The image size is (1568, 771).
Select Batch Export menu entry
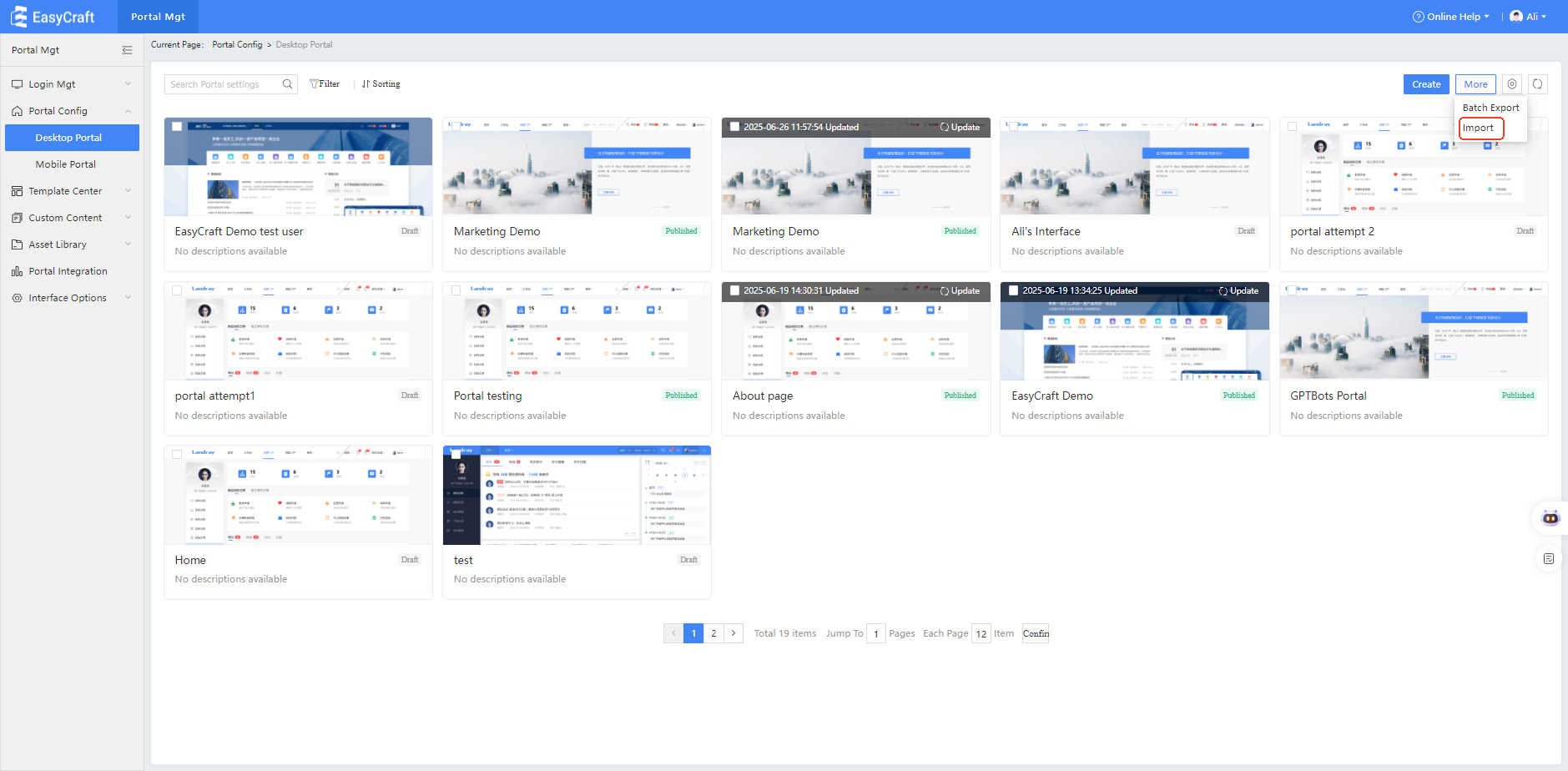1490,108
